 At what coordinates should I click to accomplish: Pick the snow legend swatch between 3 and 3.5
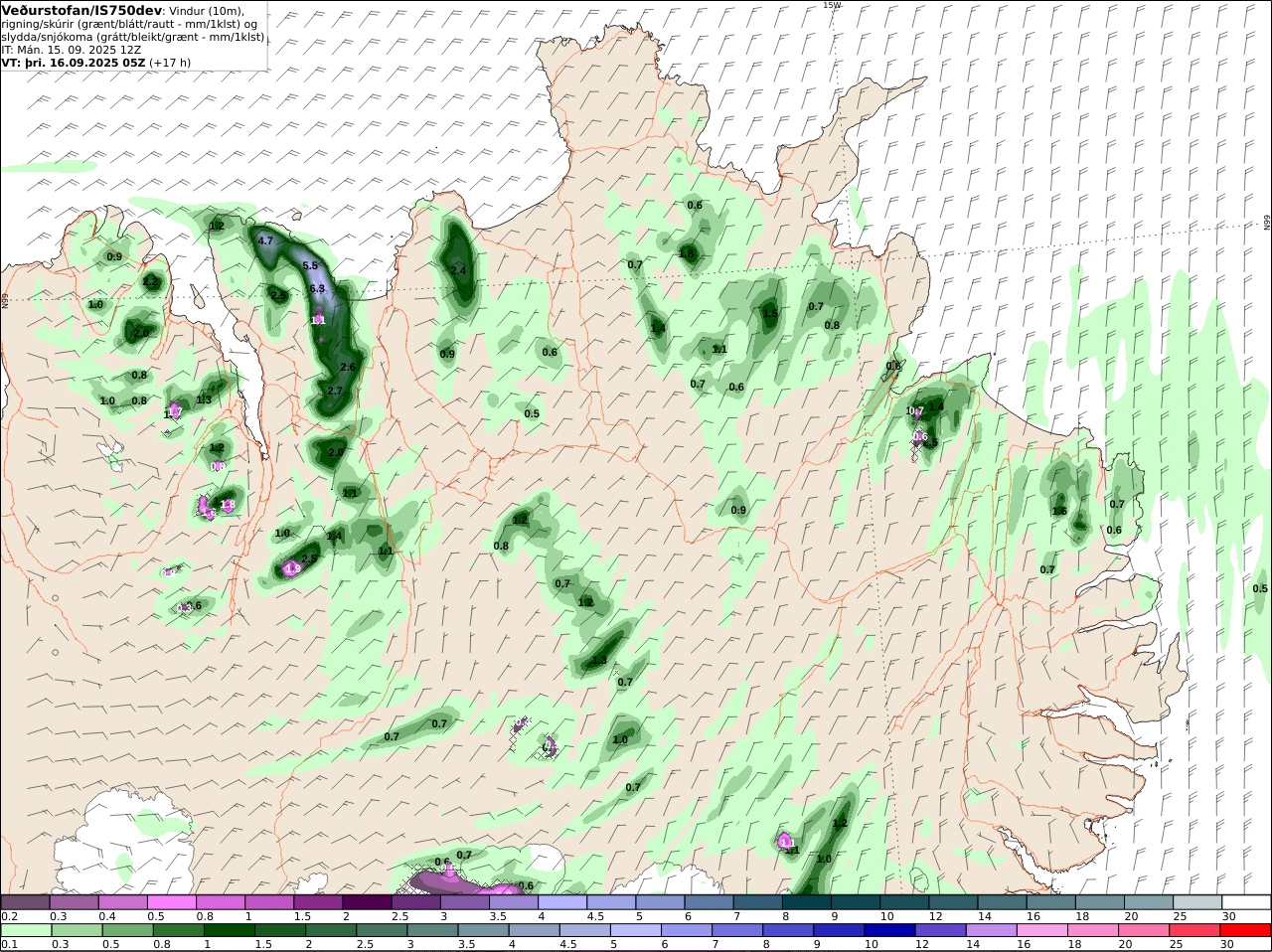click(x=464, y=902)
